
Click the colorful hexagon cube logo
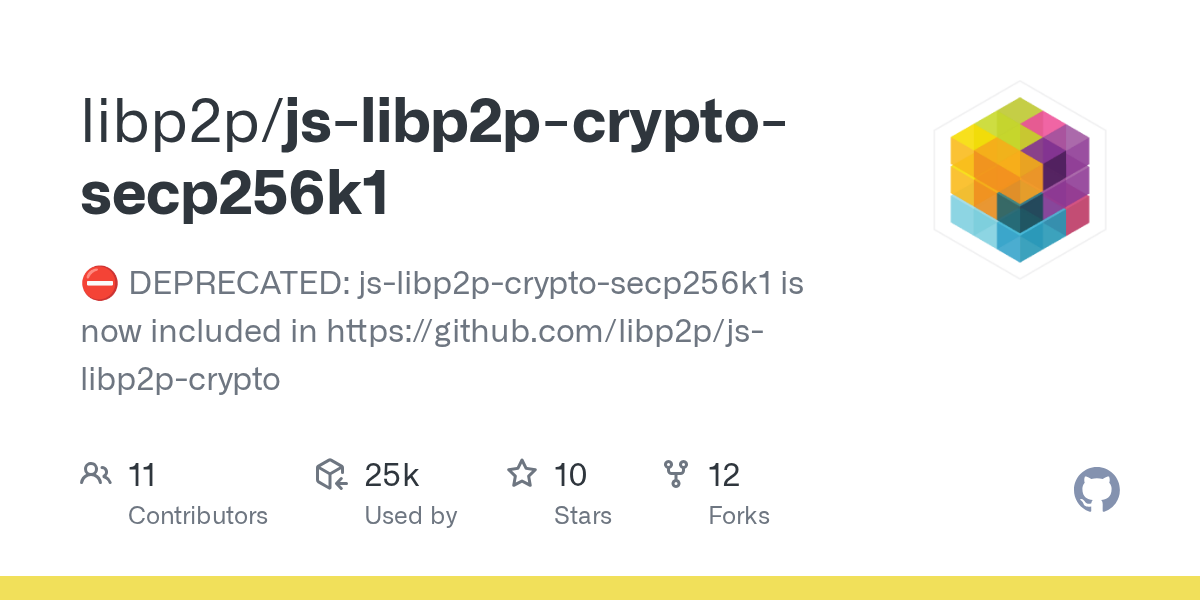tap(1020, 180)
